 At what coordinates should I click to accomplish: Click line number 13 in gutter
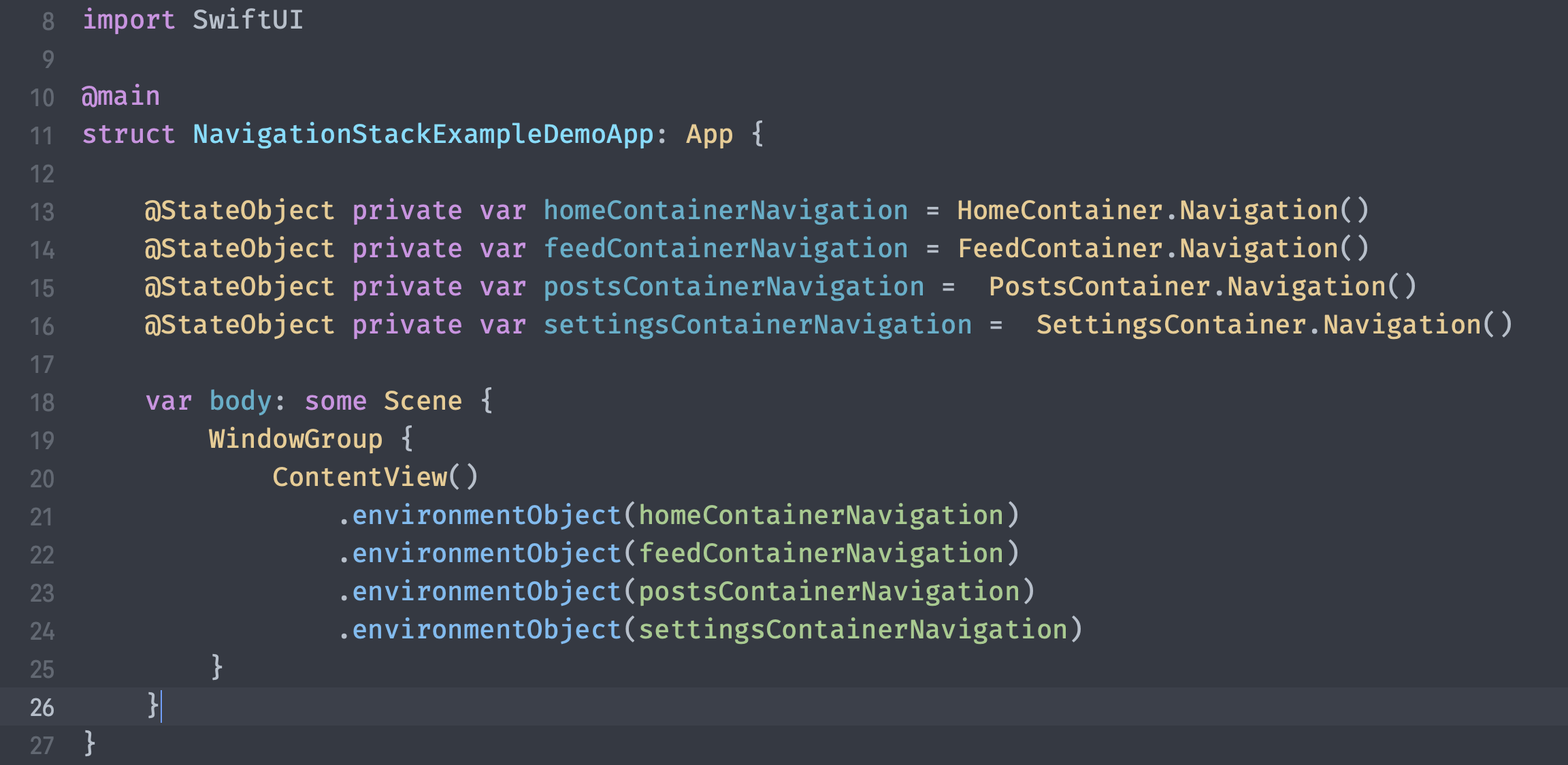42,212
